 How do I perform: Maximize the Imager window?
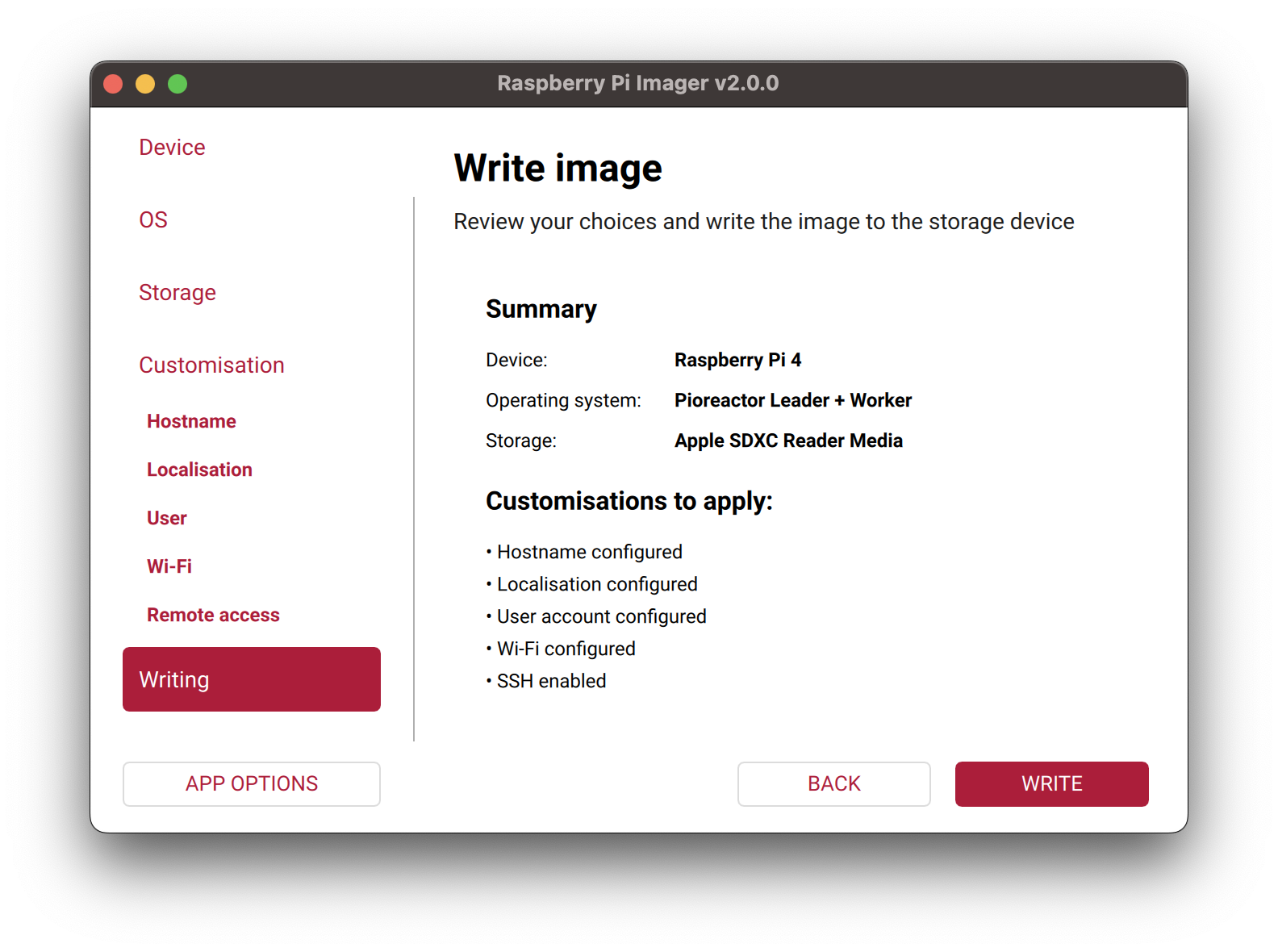[177, 84]
